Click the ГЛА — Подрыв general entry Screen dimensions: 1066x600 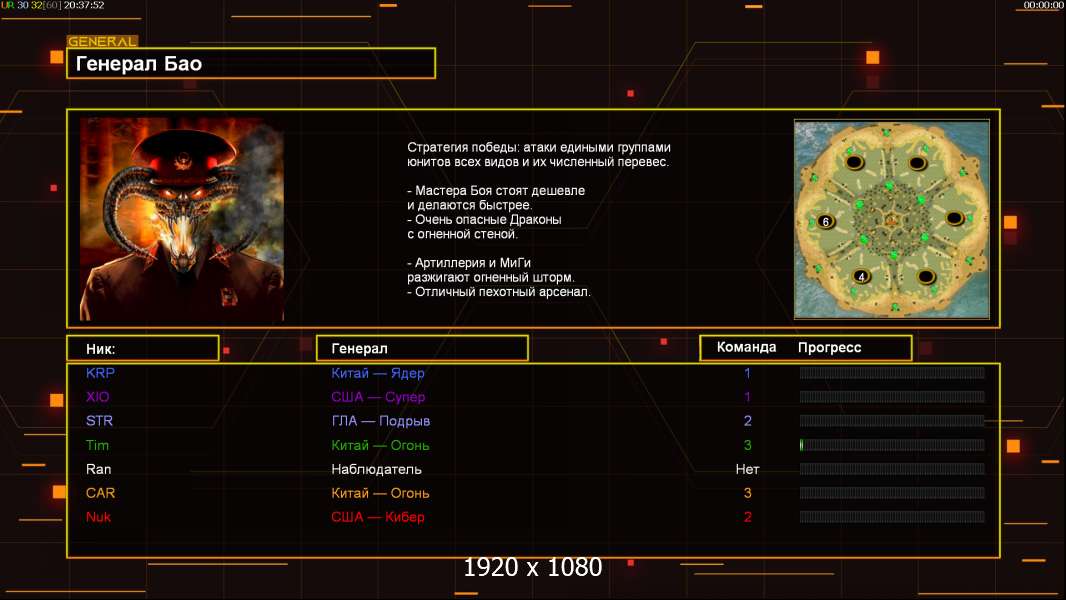click(x=381, y=421)
